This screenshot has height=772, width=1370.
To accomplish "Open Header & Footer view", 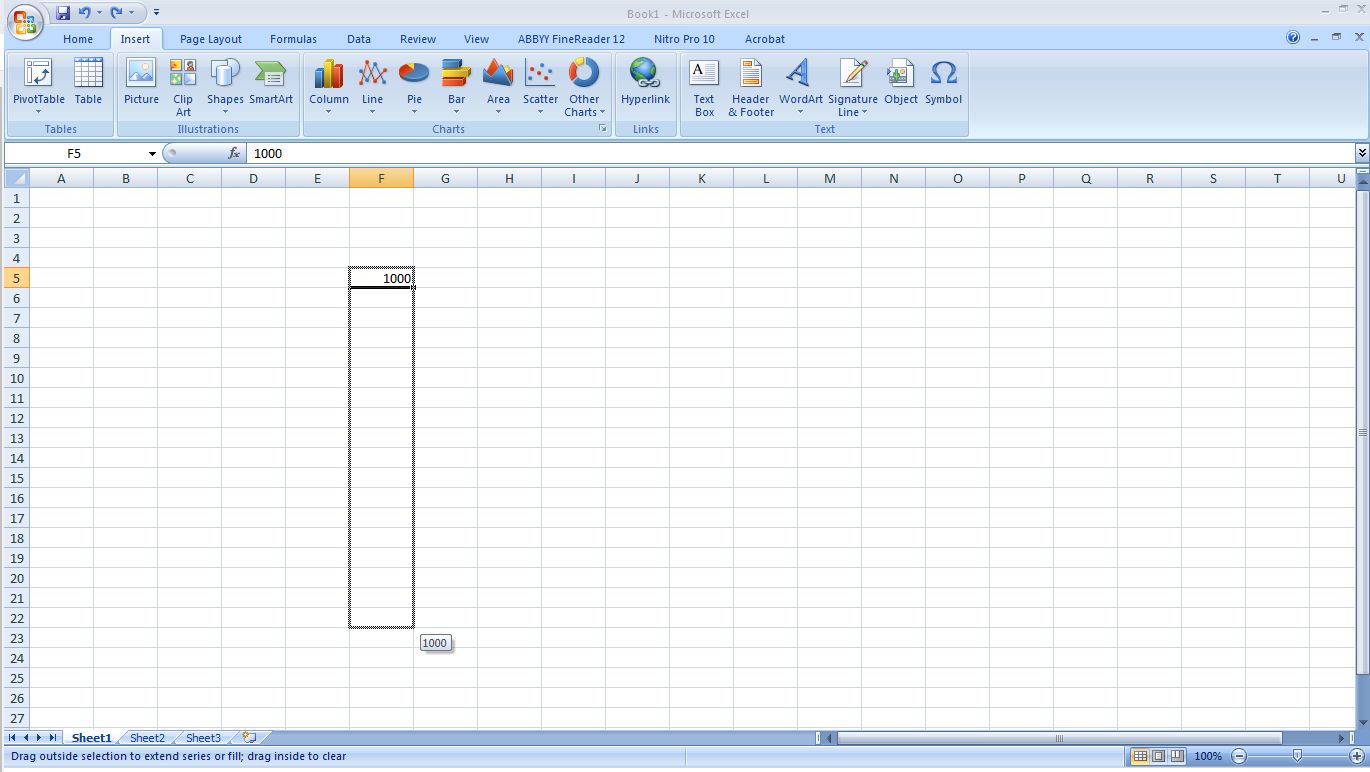I will 749,85.
